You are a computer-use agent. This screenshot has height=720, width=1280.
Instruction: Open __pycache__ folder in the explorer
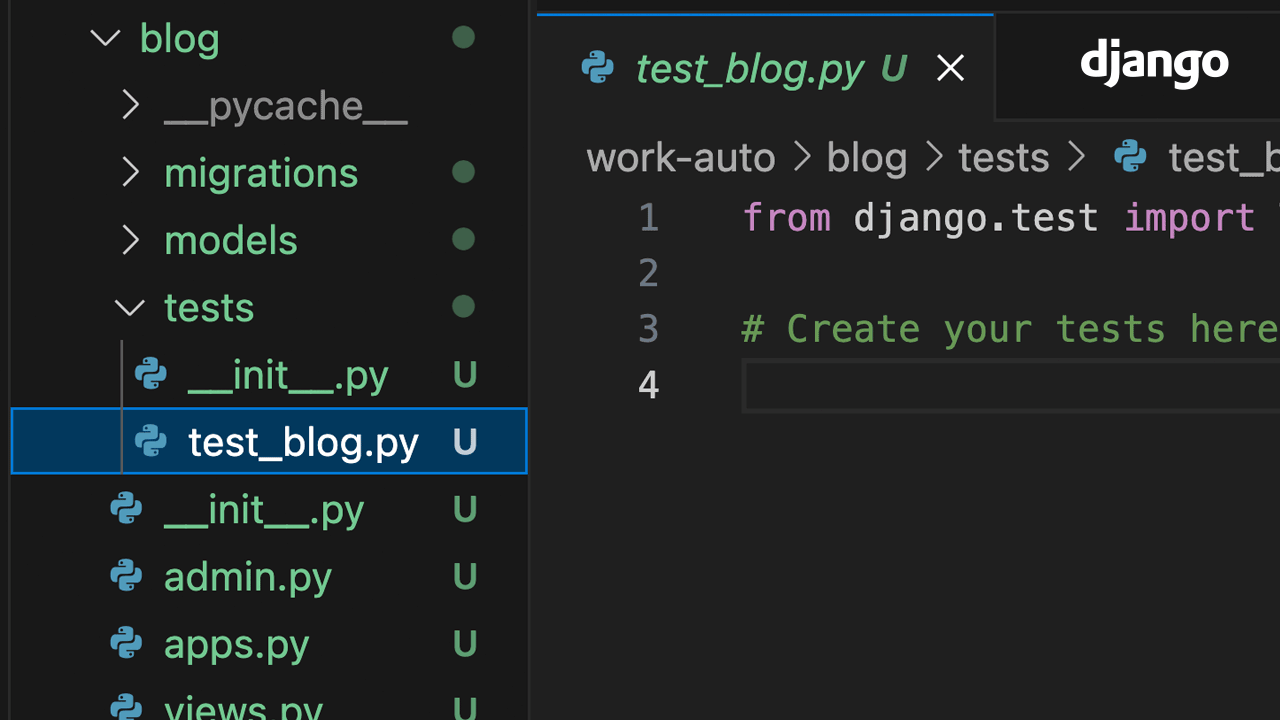tap(286, 105)
